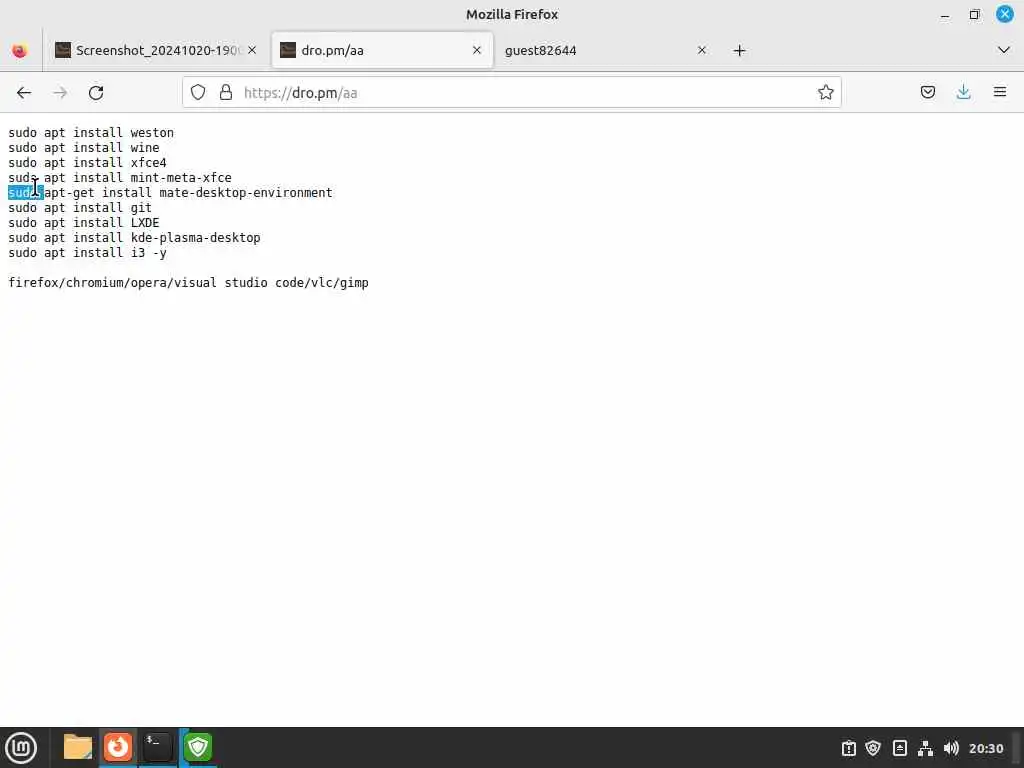Switch to the Screenshot_20241020 tab
This screenshot has height=768, width=1024.
coord(157,50)
